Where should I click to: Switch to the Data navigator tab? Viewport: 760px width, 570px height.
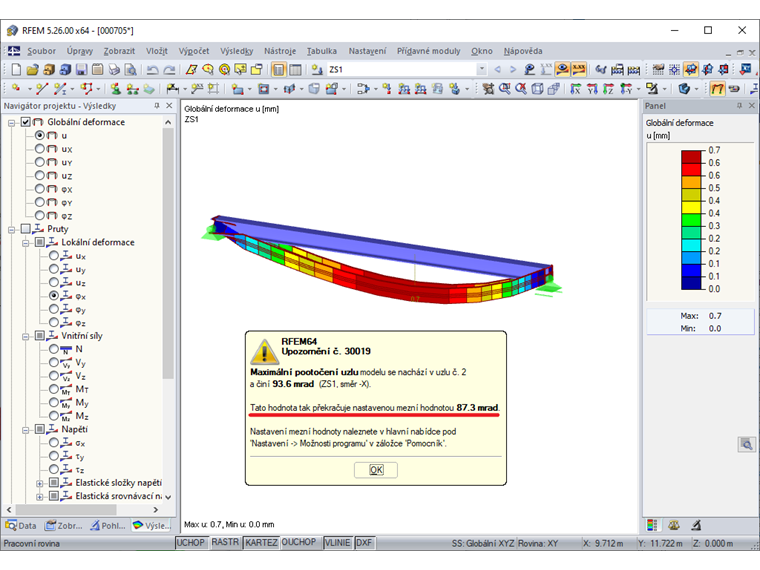pyautogui.click(x=21, y=525)
